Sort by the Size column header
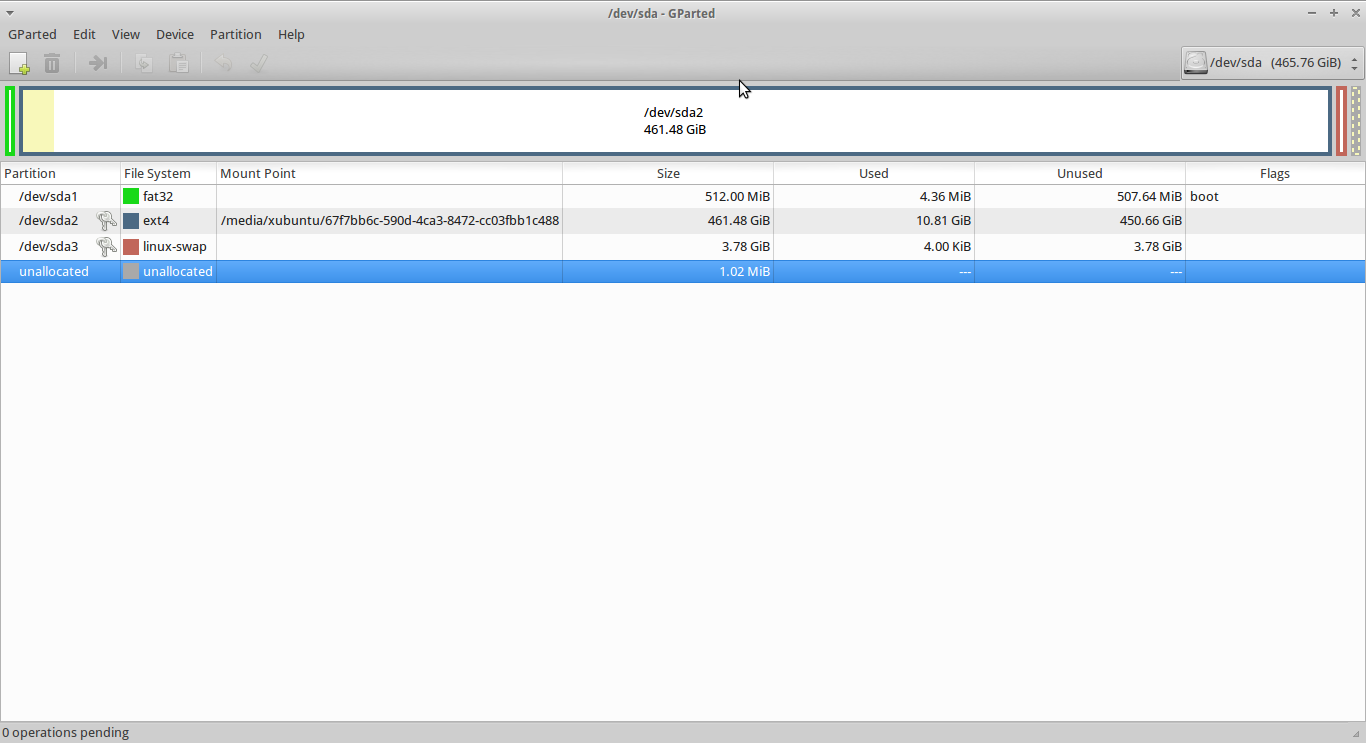This screenshot has width=1366, height=743. pos(668,173)
